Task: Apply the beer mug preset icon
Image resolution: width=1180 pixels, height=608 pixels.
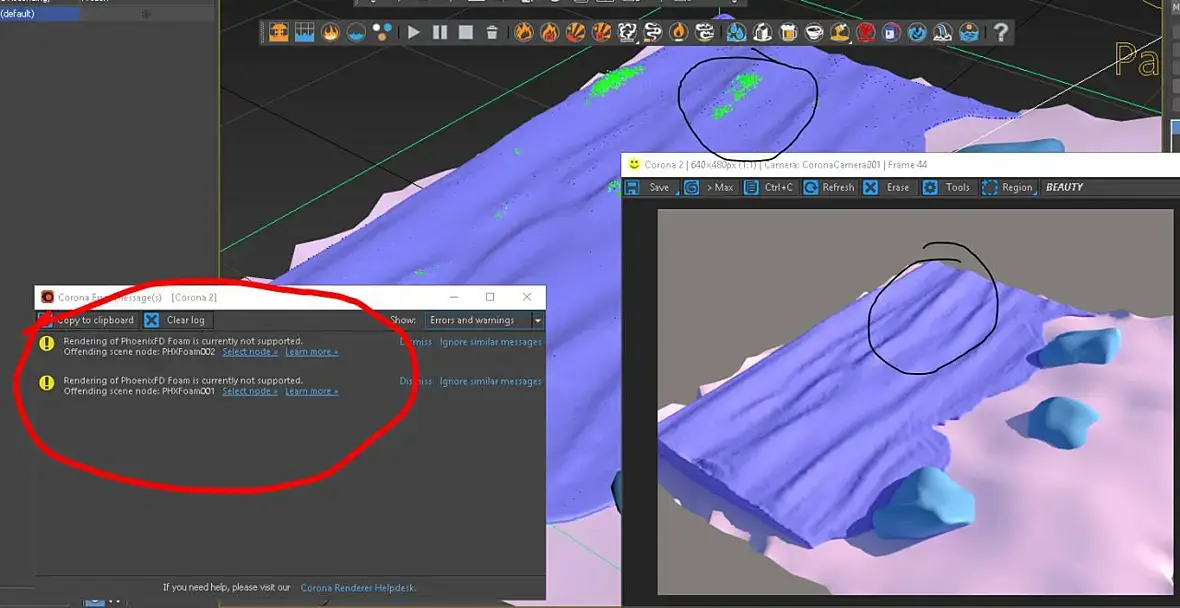Action: [788, 32]
